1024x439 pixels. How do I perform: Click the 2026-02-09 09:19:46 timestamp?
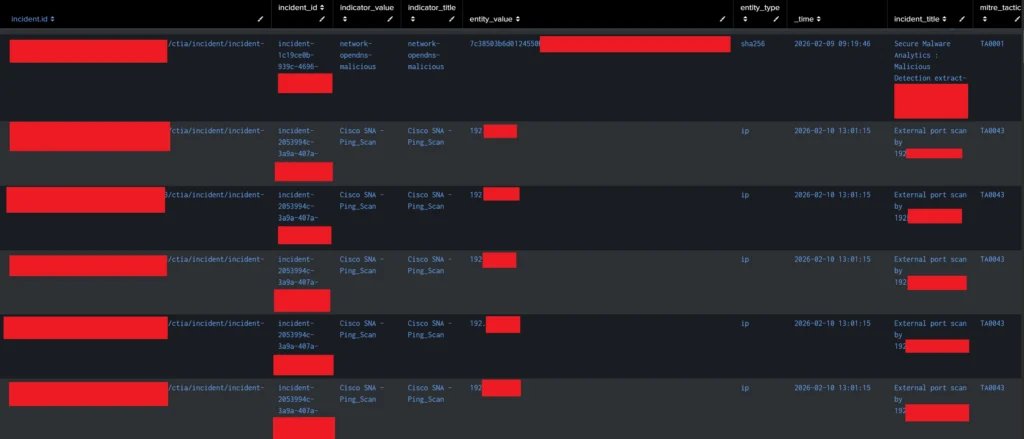click(832, 44)
